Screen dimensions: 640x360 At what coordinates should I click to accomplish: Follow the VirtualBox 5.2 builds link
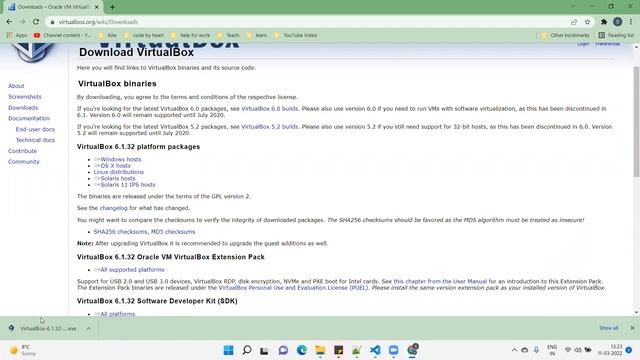coord(270,127)
